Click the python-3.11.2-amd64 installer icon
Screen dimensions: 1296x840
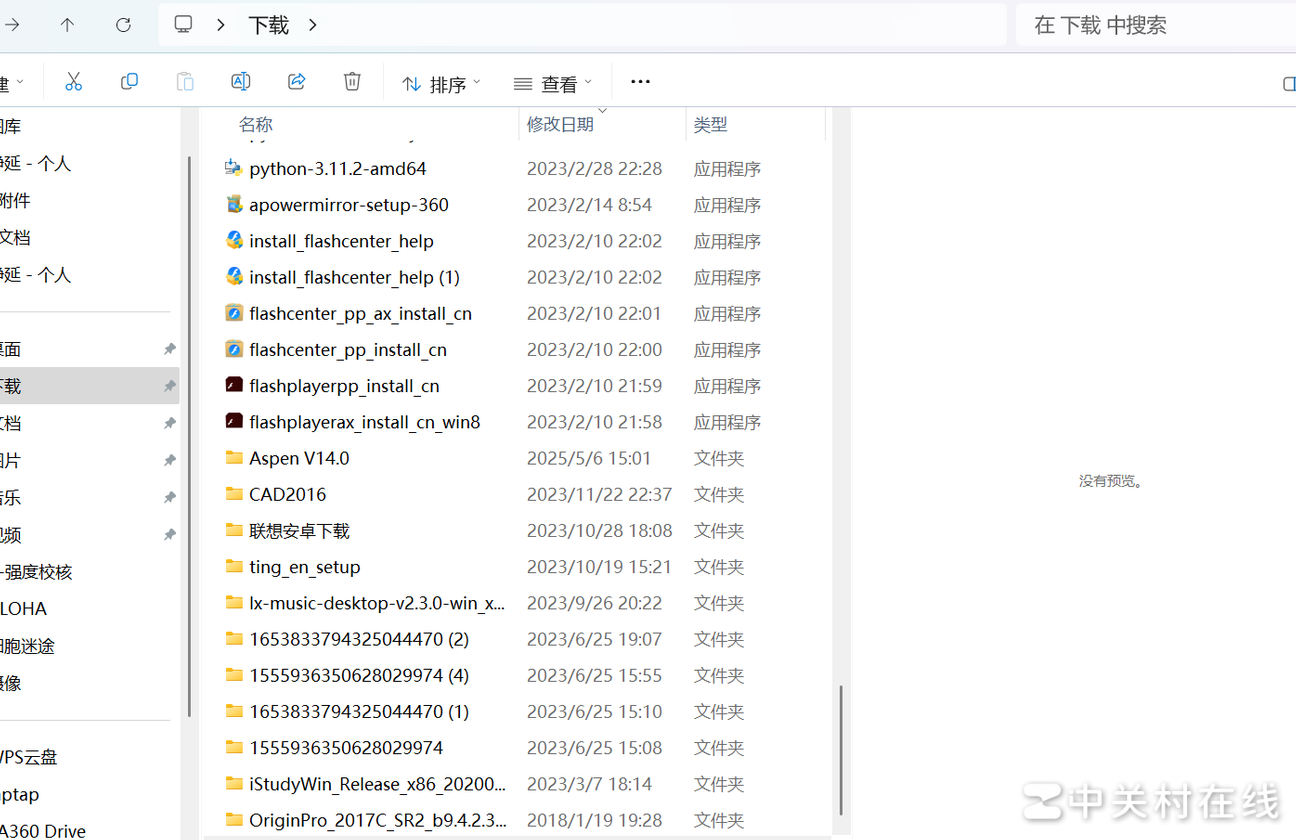234,168
